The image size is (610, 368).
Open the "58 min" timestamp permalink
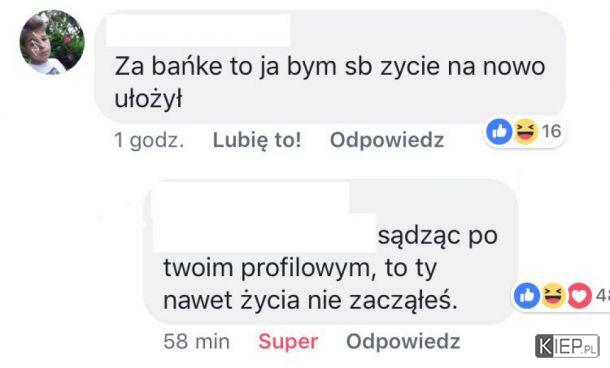[196, 342]
